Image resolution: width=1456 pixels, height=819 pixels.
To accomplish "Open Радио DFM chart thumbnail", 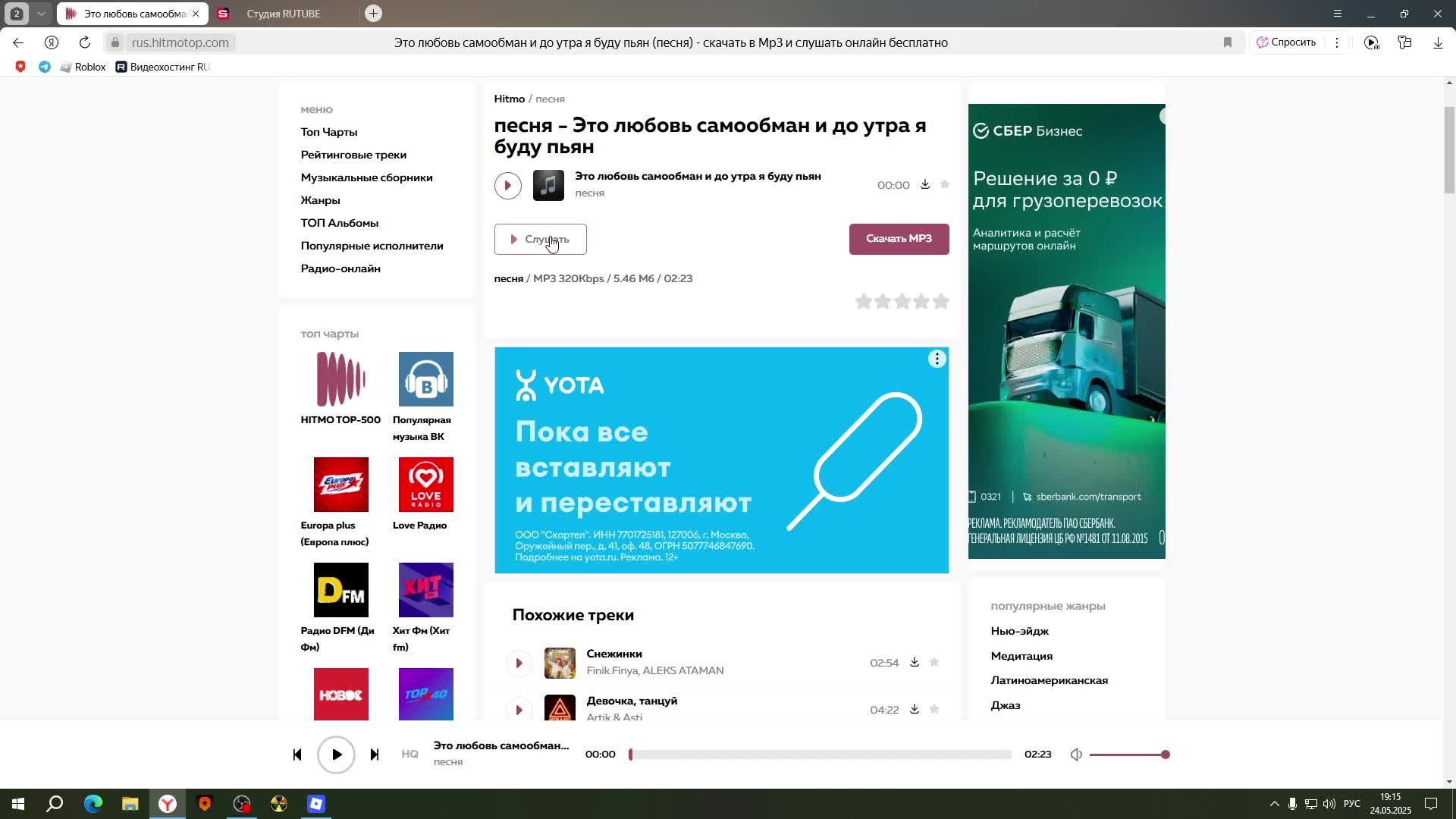I will pos(341,590).
